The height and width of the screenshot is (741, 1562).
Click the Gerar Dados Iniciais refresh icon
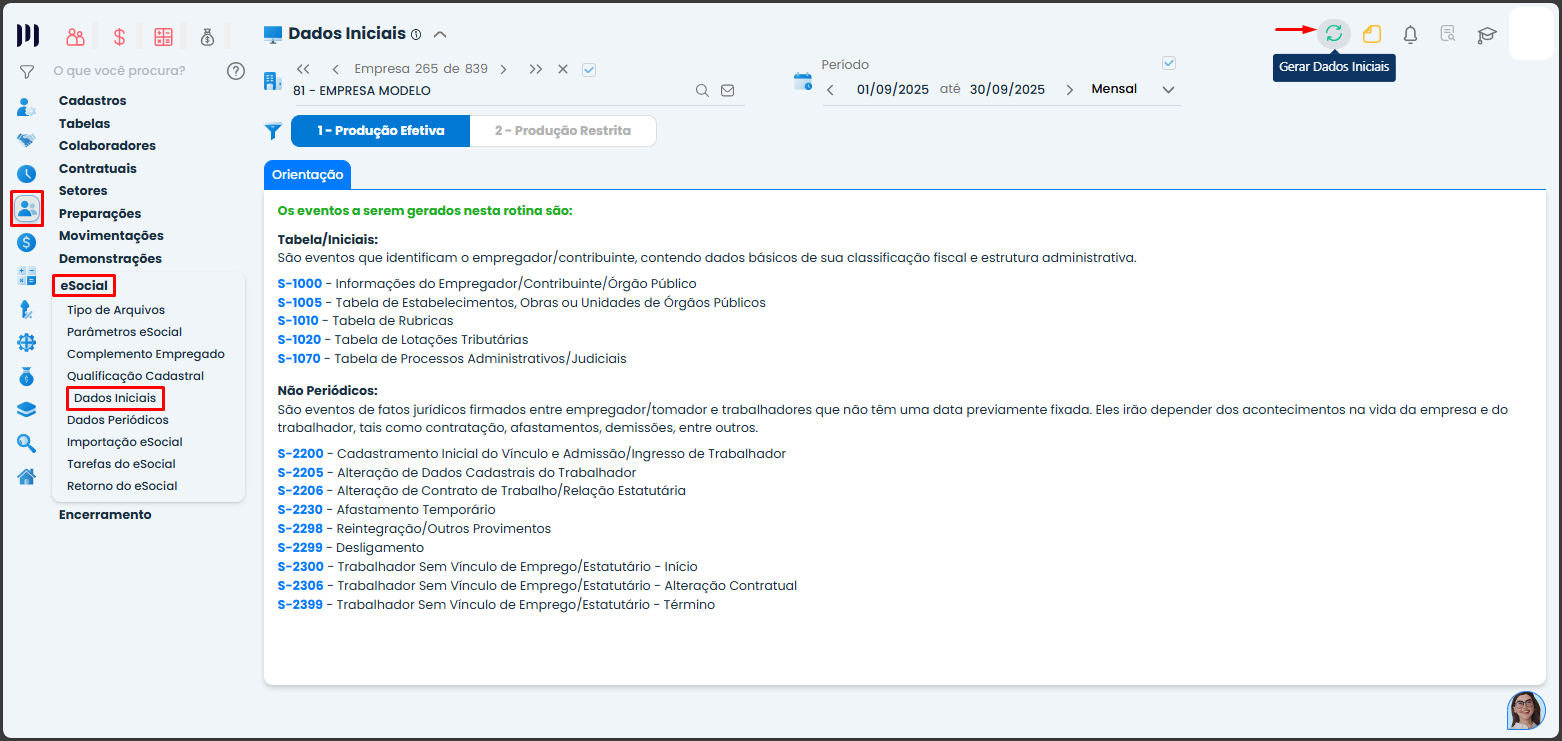pos(1333,34)
